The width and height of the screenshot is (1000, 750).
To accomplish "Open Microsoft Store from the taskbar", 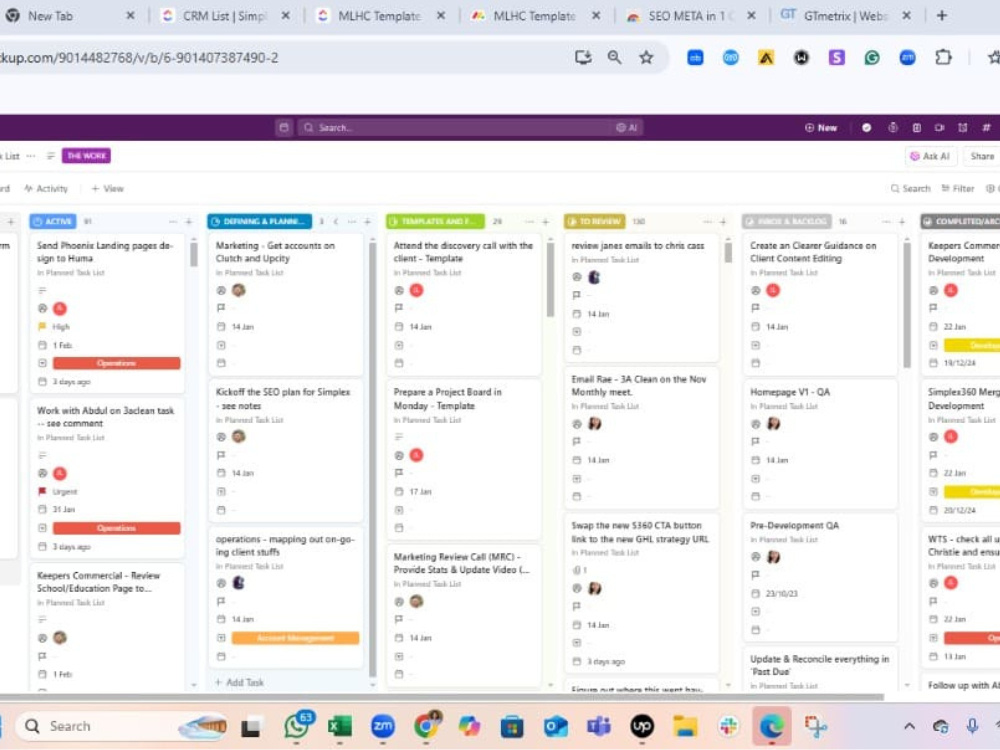I will click(512, 726).
